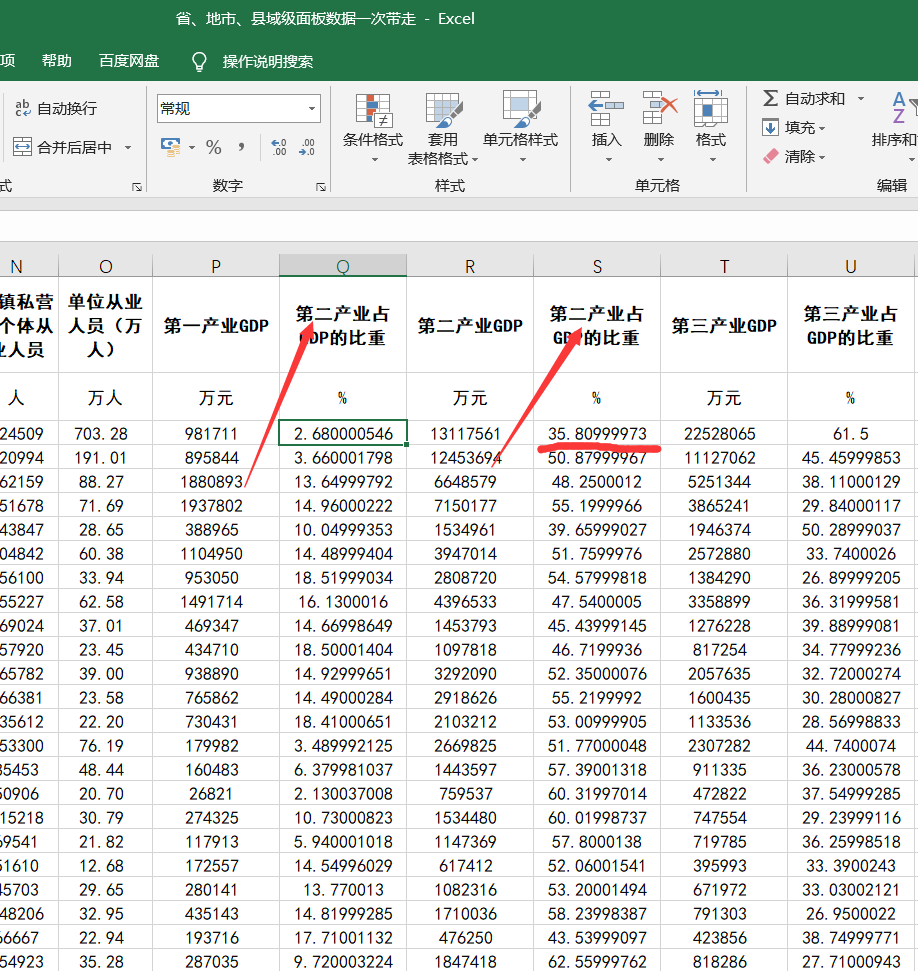The image size is (918, 971).
Task: Open the Help (帮助) tab
Action: coord(57,61)
